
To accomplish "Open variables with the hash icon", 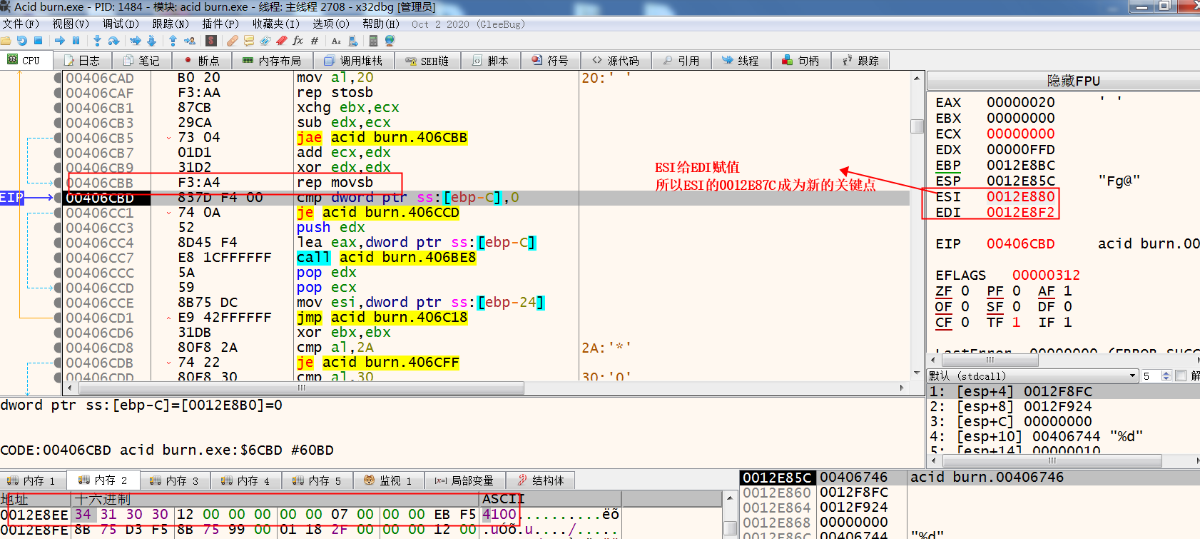I will point(314,41).
